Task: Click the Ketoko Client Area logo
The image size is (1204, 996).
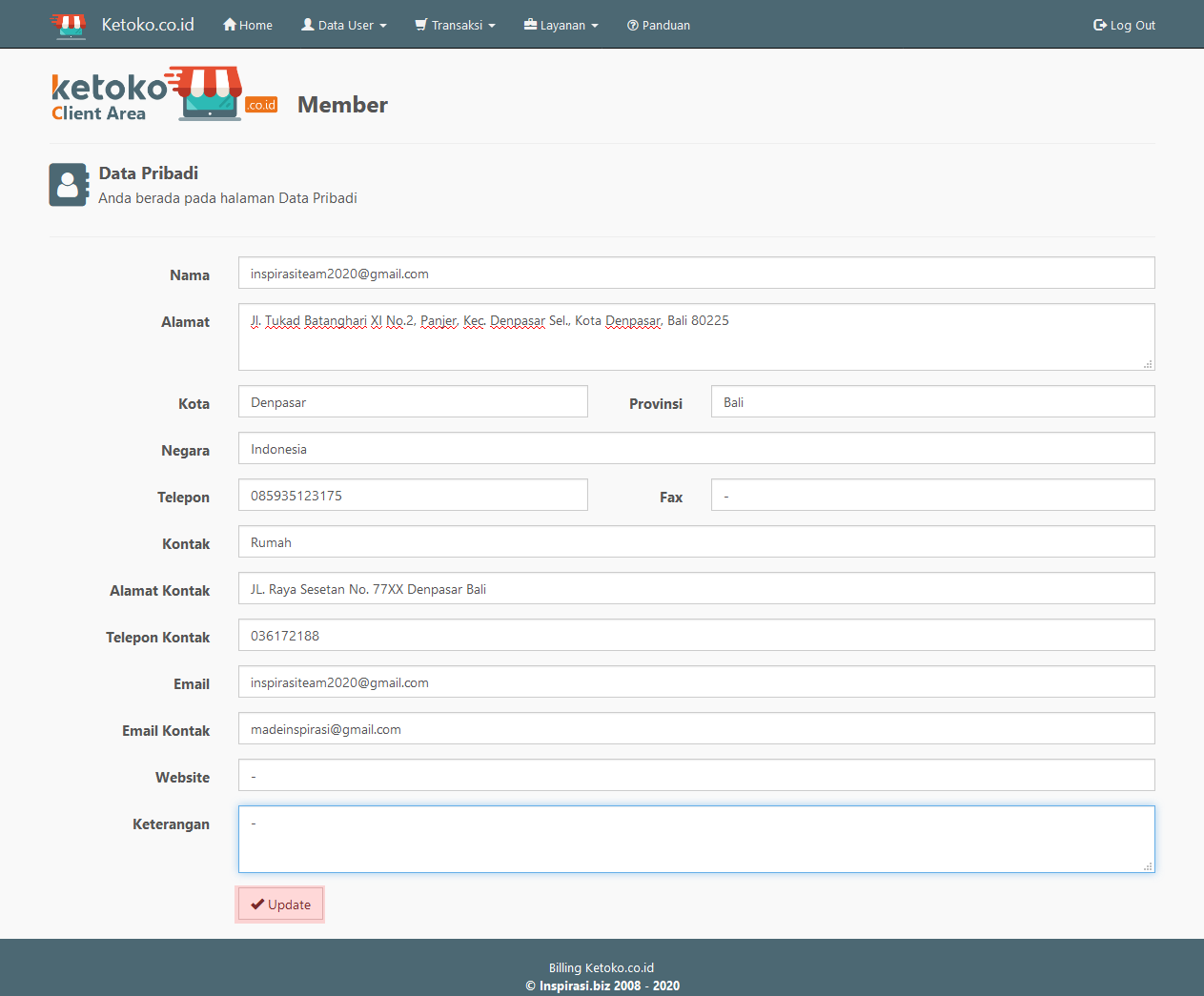Action: point(164,94)
